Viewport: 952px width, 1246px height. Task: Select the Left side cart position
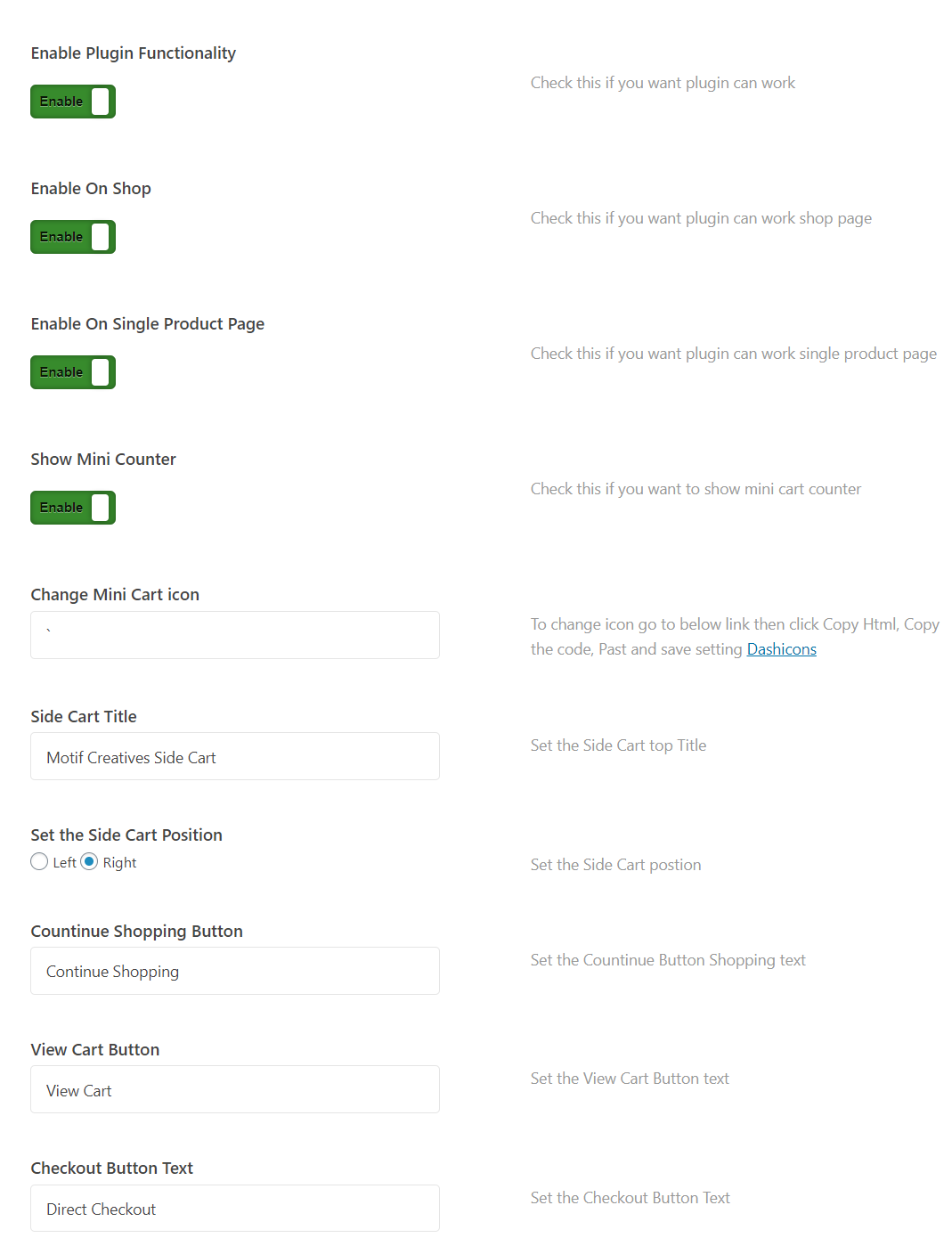click(x=39, y=862)
